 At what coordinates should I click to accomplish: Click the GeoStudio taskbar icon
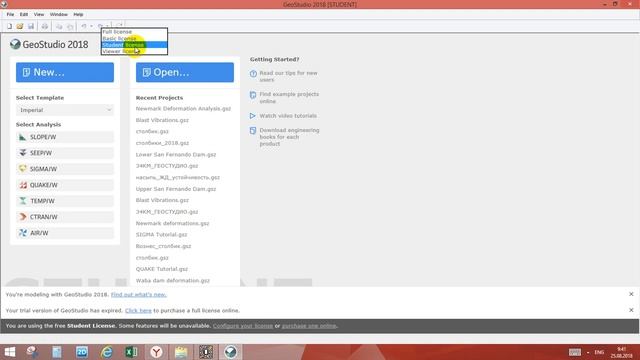(231, 352)
